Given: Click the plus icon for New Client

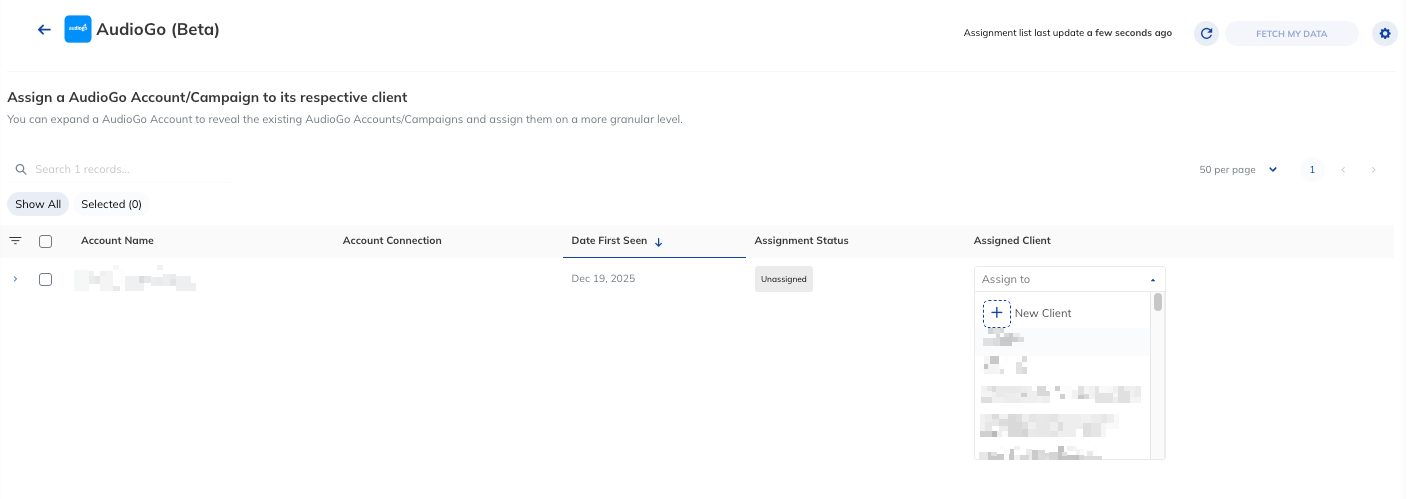Looking at the screenshot, I should [x=997, y=313].
